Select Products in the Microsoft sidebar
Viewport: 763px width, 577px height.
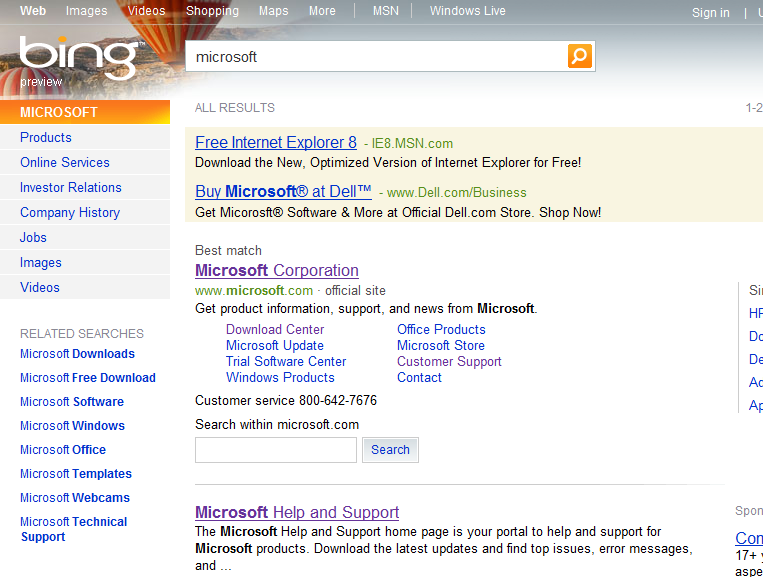point(46,138)
